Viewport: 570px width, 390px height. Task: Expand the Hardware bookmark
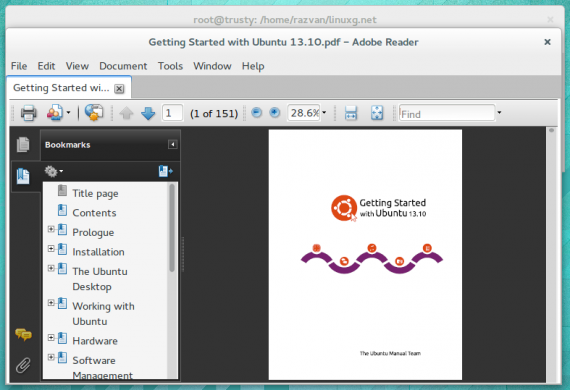51,338
